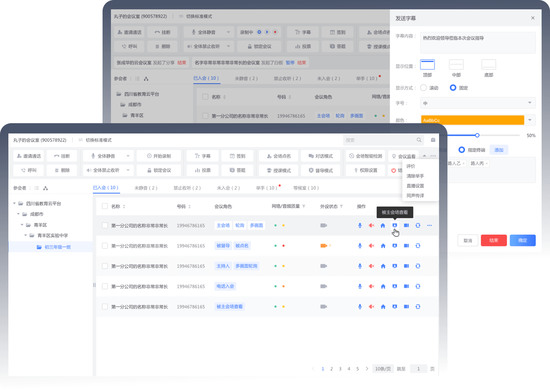Click microphone icon in the 主持人 row

pyautogui.click(x=360, y=266)
